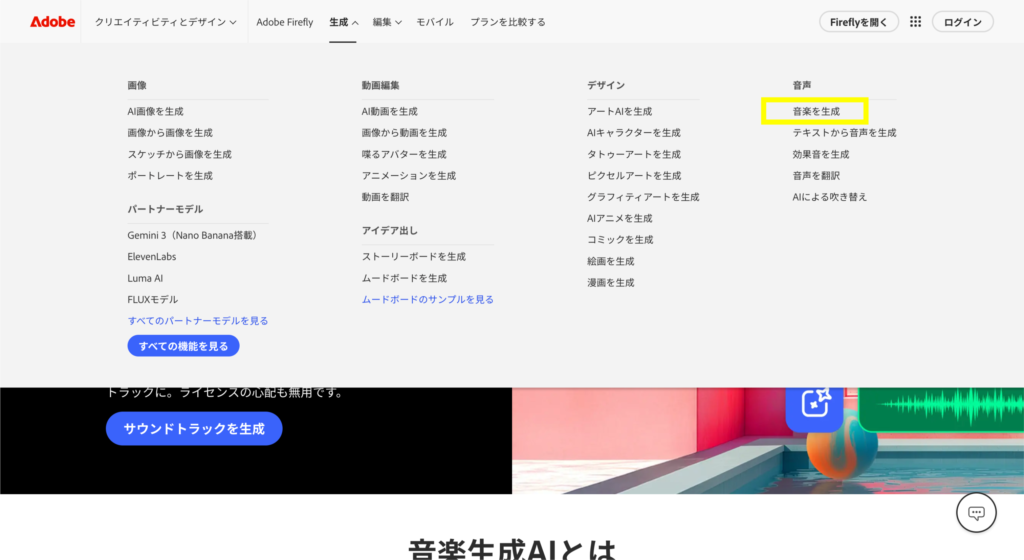Expand クリエイティビティとデザイン dropdown
This screenshot has height=560, width=1024.
tap(166, 21)
